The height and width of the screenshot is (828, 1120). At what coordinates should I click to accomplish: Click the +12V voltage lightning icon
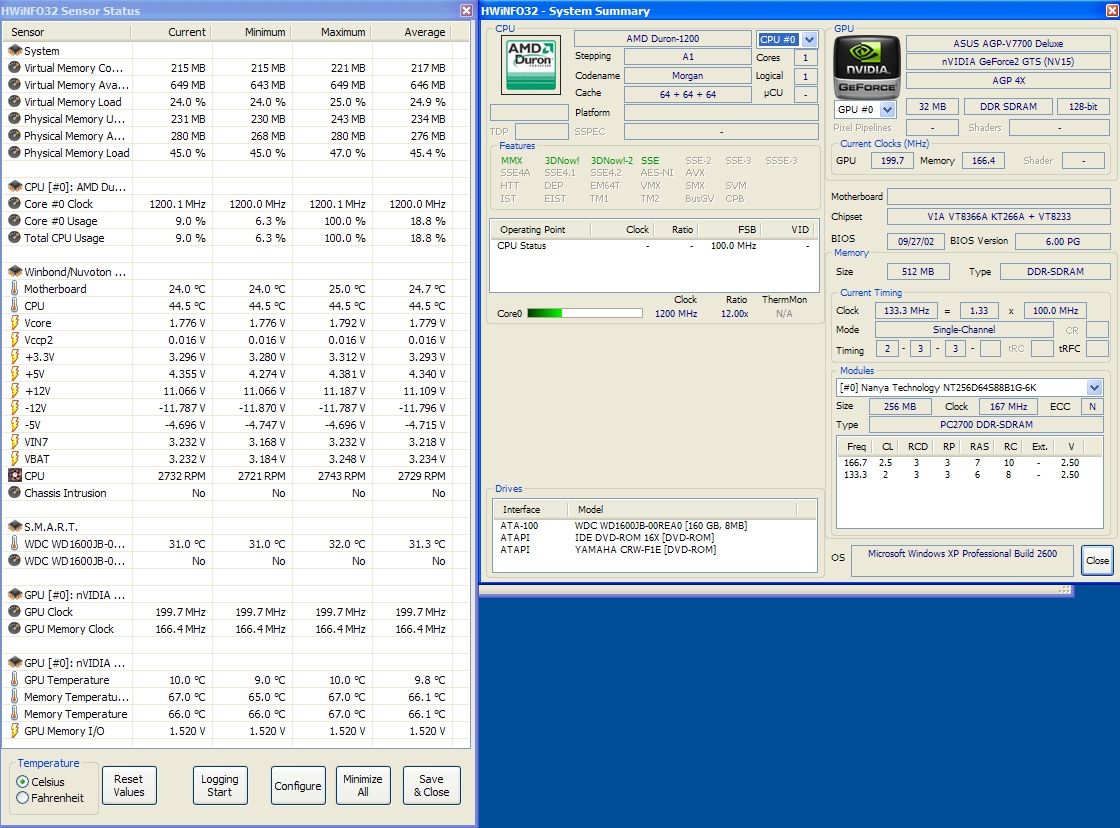pos(14,391)
